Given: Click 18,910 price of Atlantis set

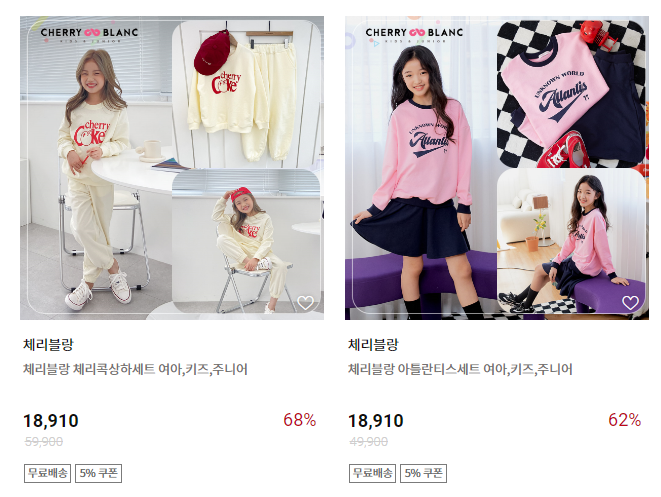Looking at the screenshot, I should [376, 421].
